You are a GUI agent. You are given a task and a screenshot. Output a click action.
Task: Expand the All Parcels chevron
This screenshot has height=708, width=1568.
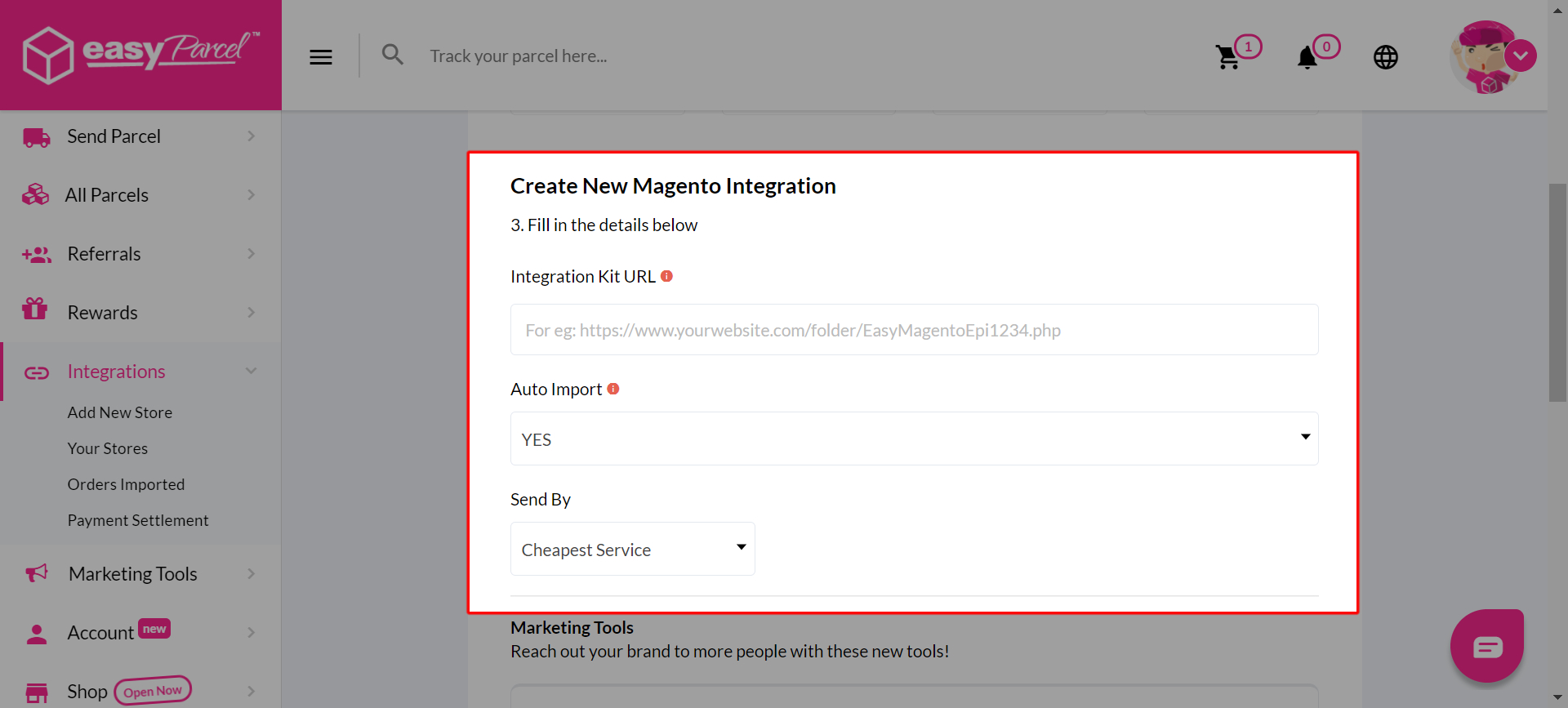252,195
